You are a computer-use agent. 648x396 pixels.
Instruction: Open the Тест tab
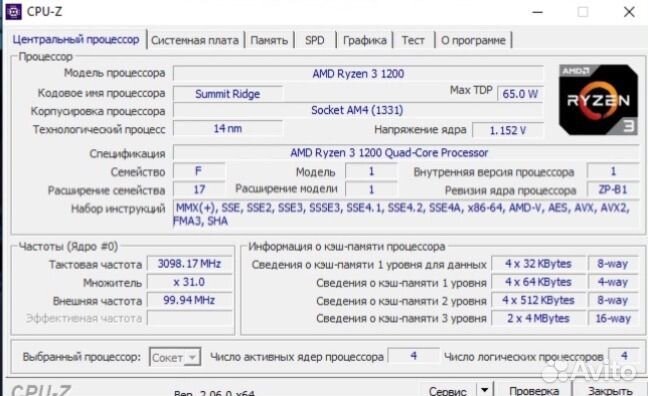pos(413,40)
